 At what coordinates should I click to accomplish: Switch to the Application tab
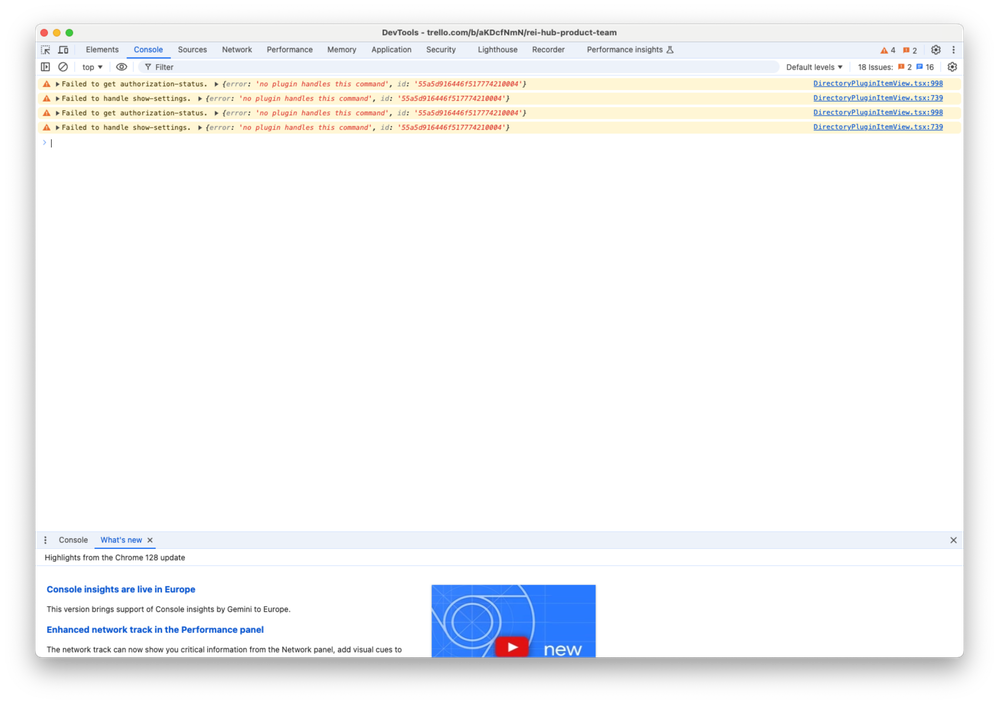click(x=391, y=50)
